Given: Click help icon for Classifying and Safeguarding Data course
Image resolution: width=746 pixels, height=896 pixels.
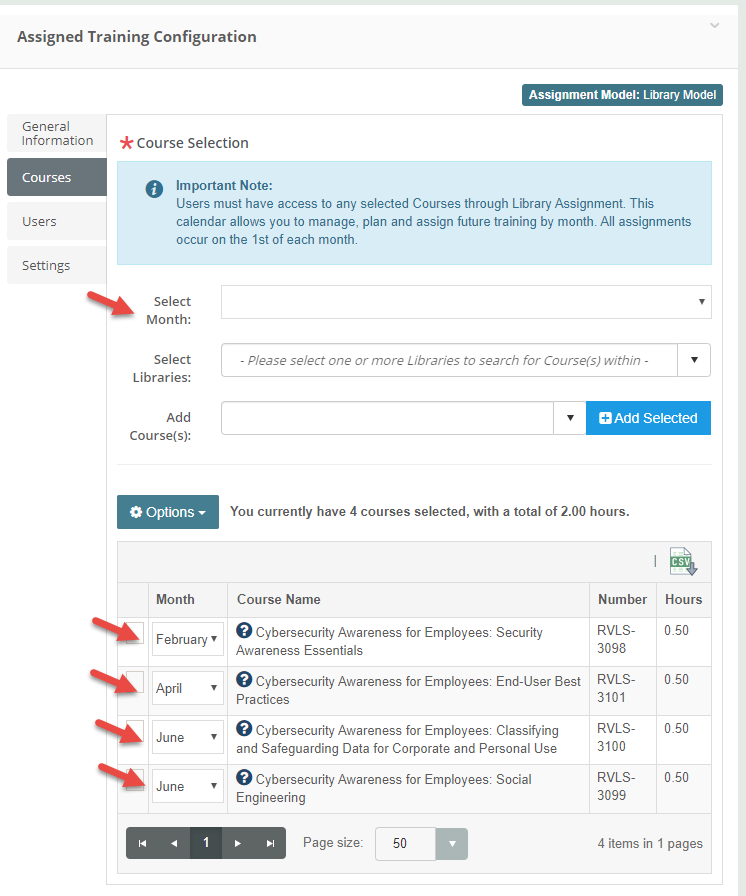Looking at the screenshot, I should click(244, 729).
